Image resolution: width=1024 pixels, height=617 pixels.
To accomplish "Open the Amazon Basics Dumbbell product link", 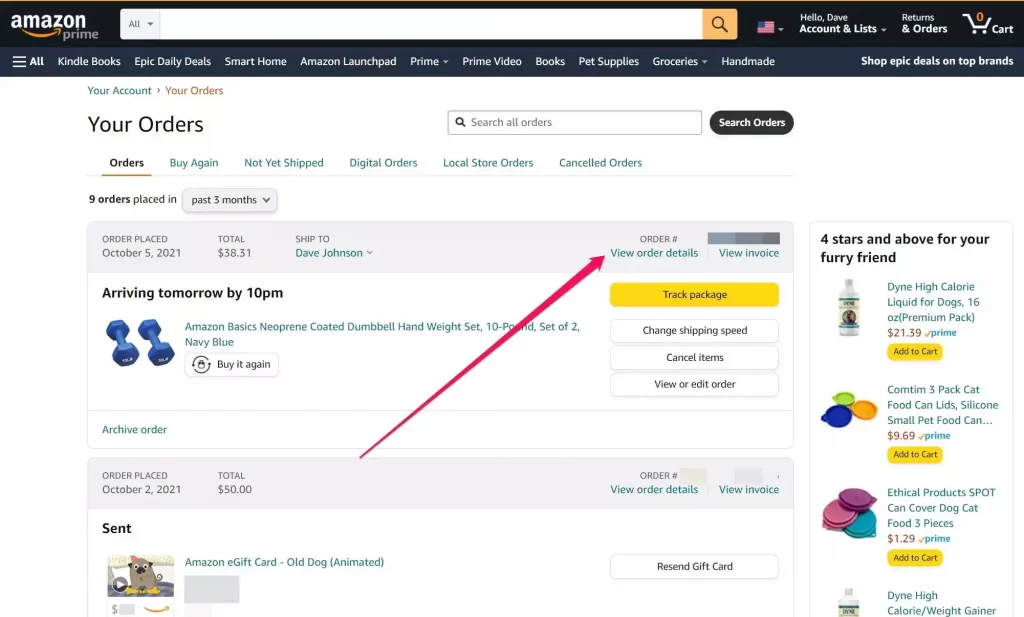I will tap(382, 334).
